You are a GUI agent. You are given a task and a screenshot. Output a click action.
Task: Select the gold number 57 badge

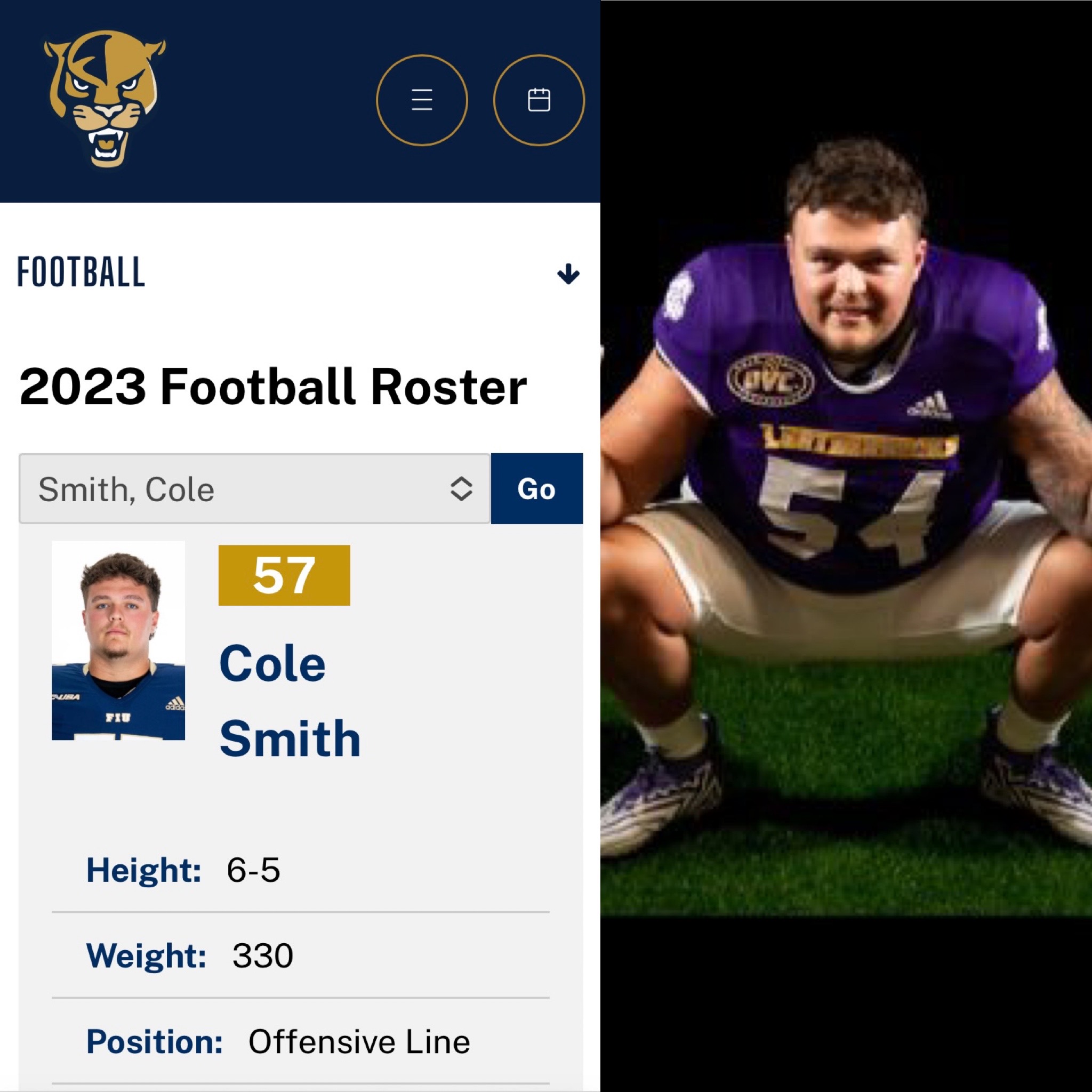point(284,575)
